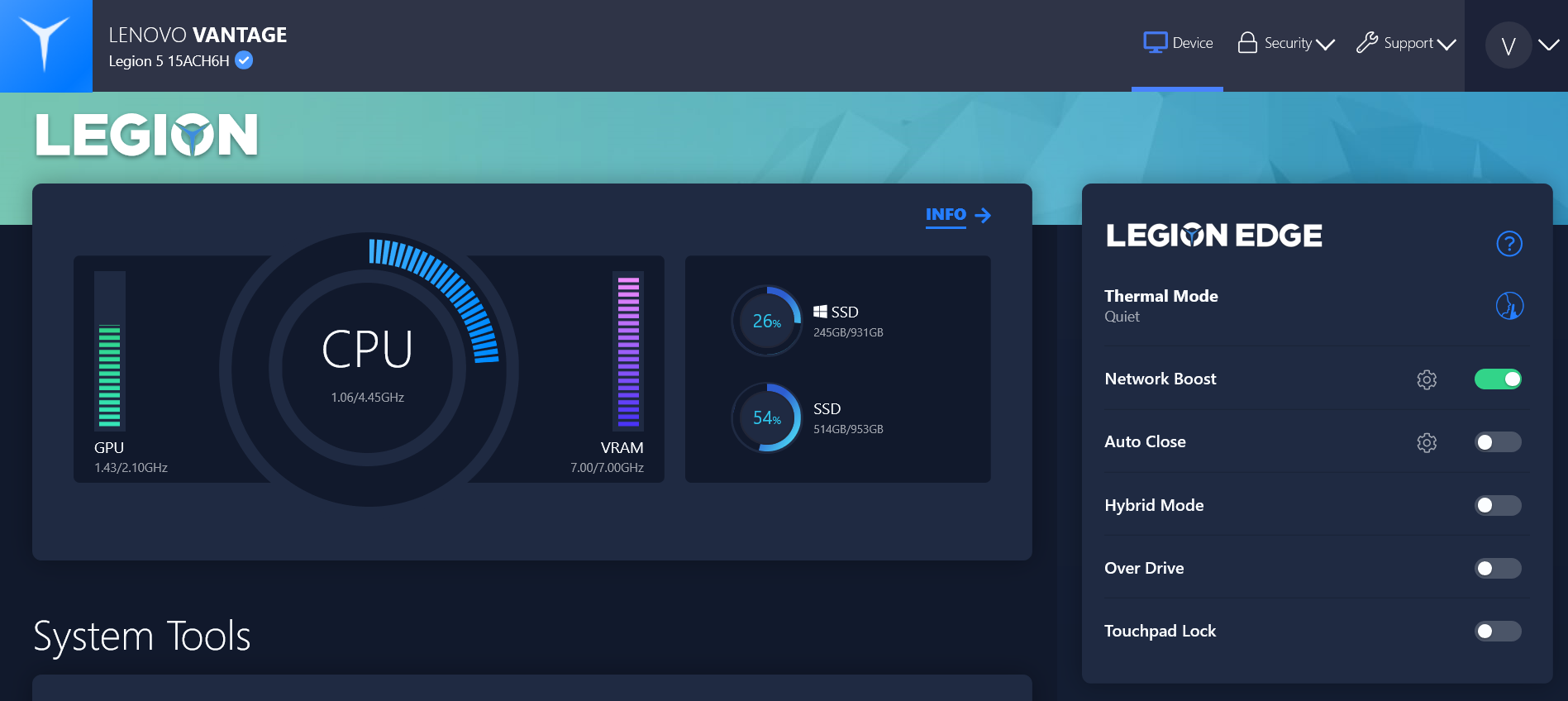This screenshot has height=701, width=1568.
Task: Open Thermal Mode selector icon
Action: point(1509,306)
